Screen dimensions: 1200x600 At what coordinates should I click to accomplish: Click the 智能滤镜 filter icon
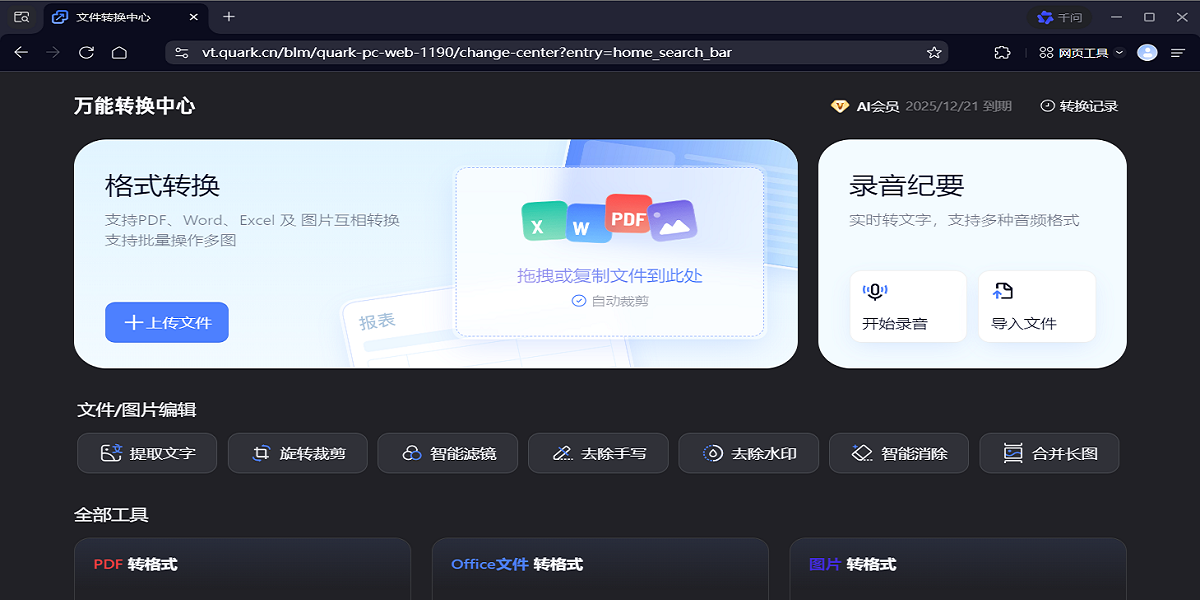pyautogui.click(x=412, y=453)
